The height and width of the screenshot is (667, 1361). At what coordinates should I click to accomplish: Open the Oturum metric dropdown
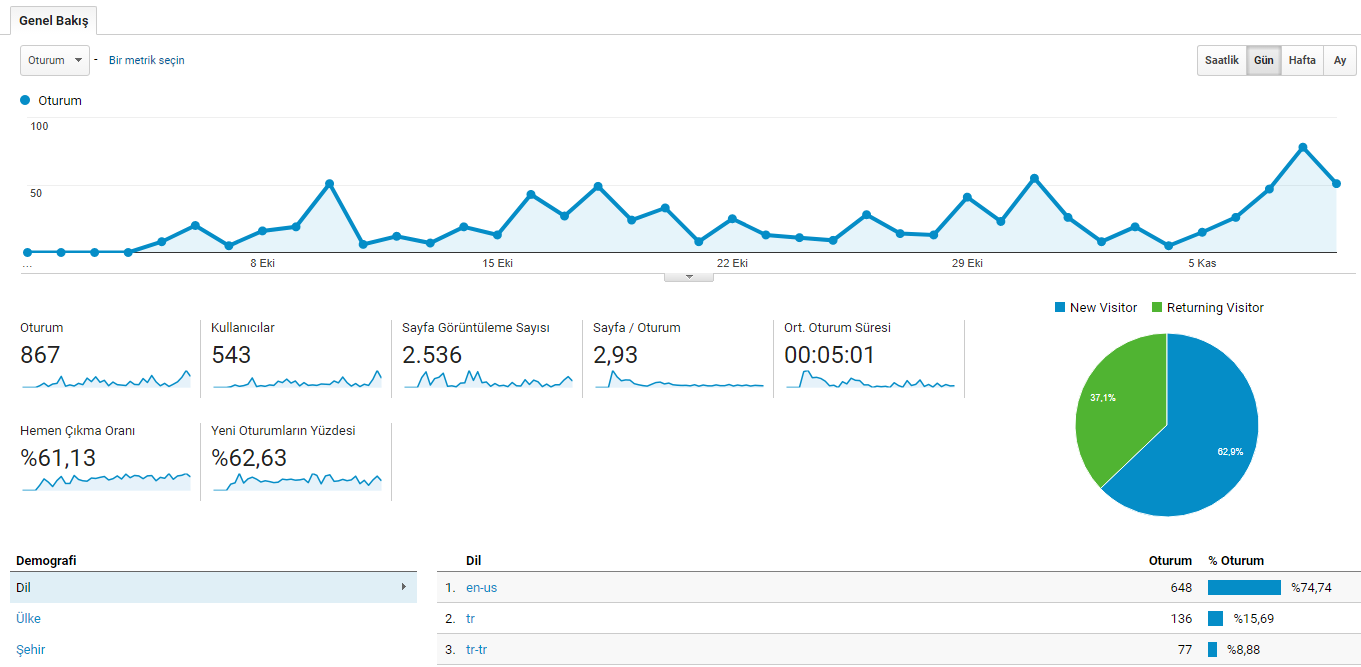pos(55,60)
